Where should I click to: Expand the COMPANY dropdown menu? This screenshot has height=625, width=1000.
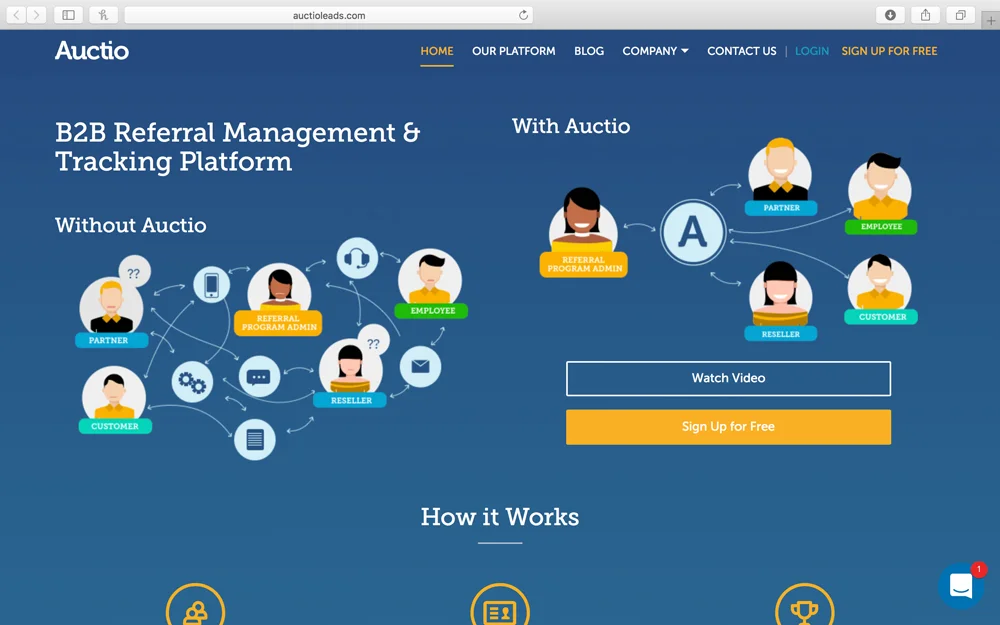tap(655, 51)
